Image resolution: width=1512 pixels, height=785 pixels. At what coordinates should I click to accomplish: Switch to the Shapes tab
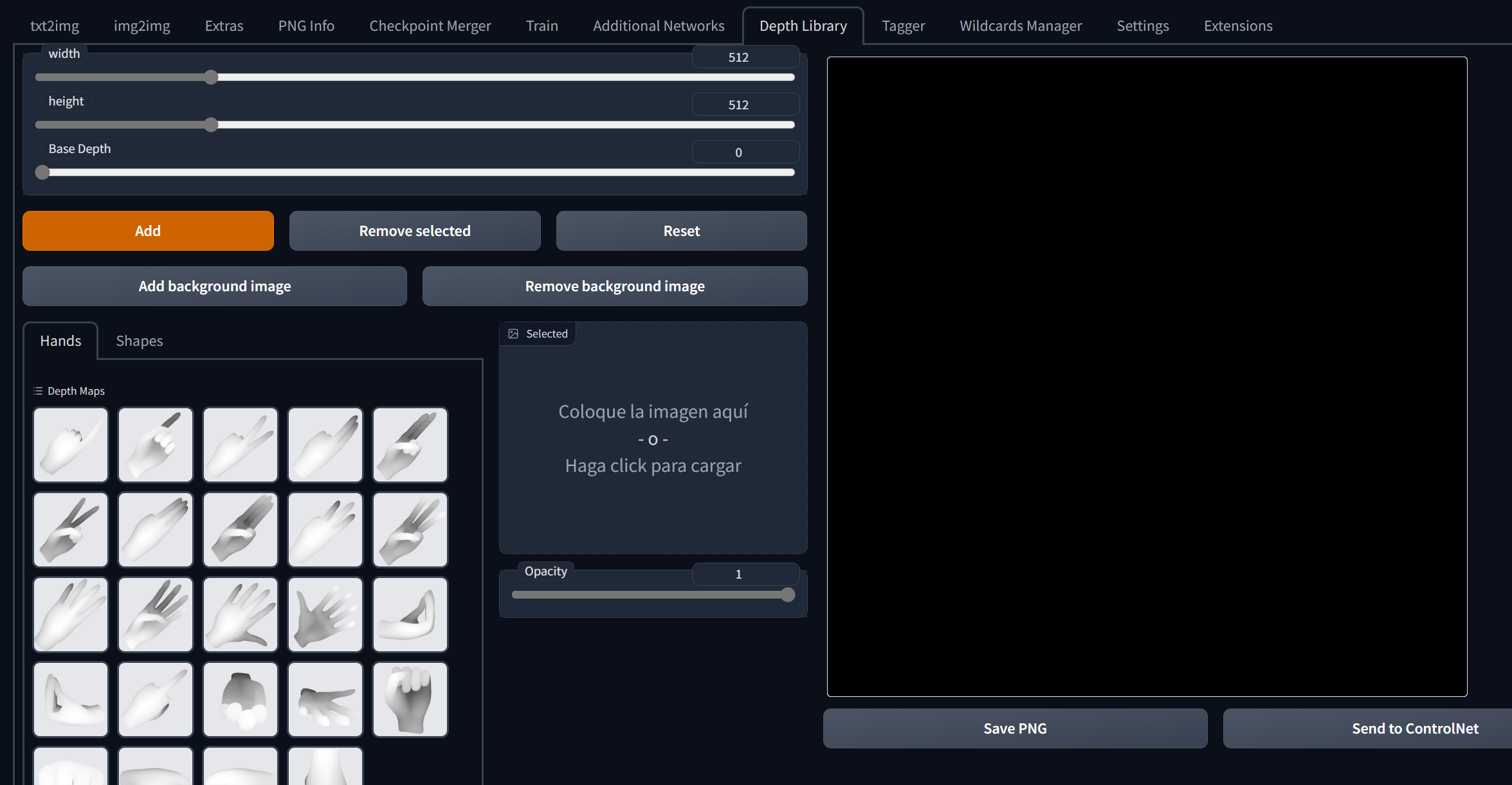[x=139, y=341]
